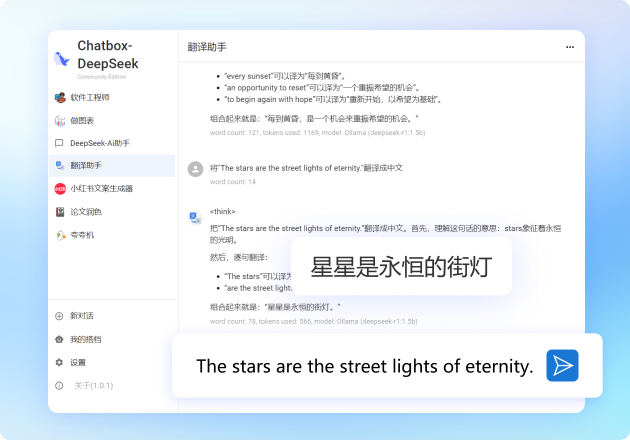Open the 夸夸机 conversation
The height and width of the screenshot is (440, 630).
coord(81,234)
